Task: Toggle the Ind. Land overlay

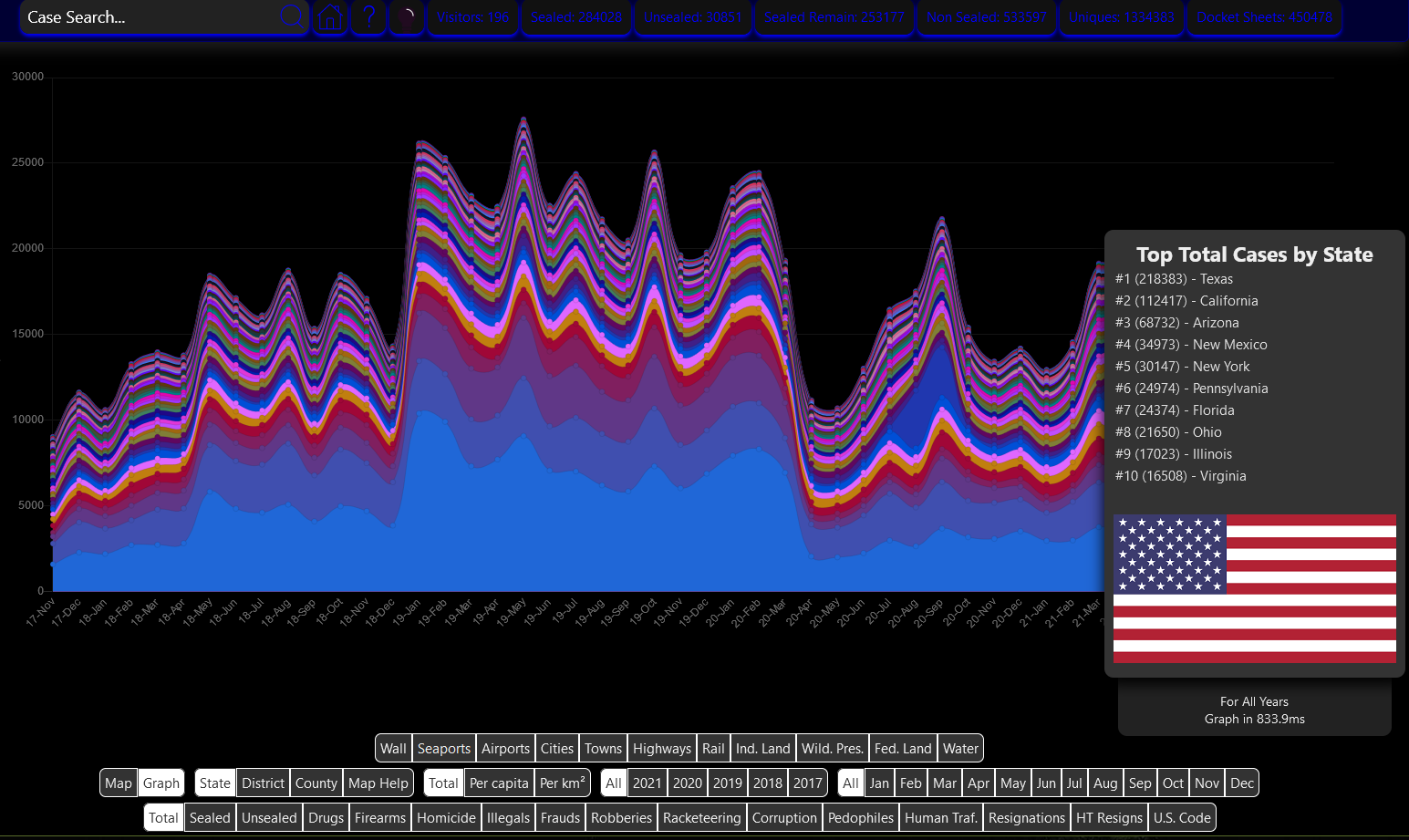Action: [763, 748]
